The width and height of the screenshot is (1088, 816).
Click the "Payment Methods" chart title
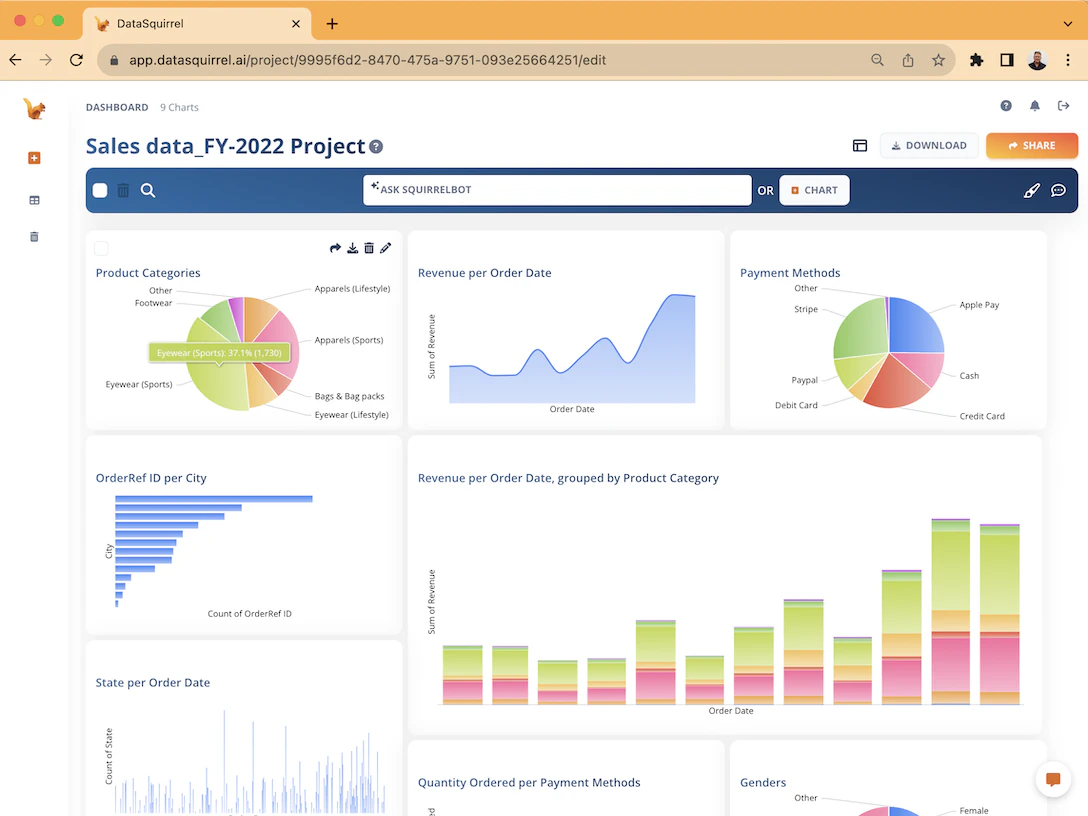tap(790, 273)
